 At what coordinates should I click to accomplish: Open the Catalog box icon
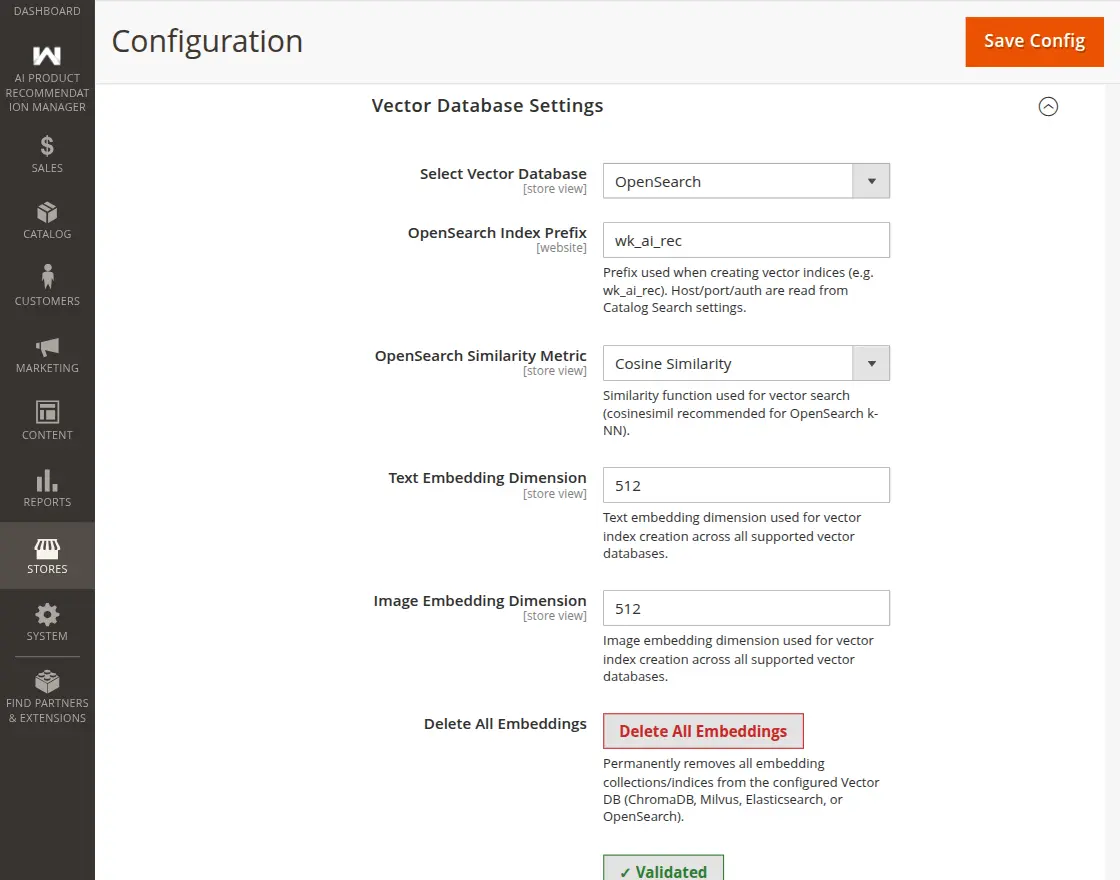tap(47, 213)
